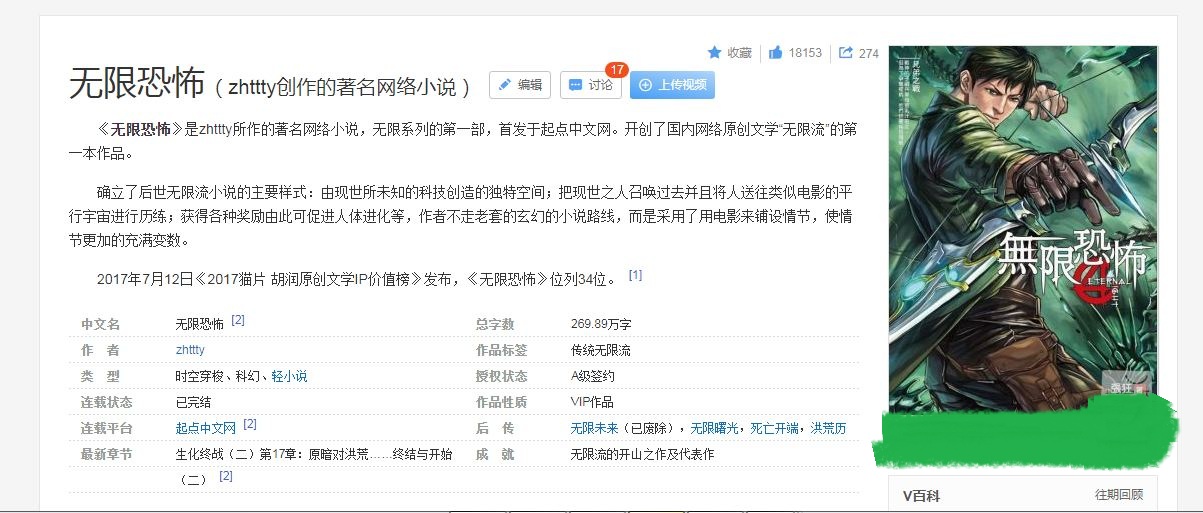Click the 17 notification badge on 讨论

point(617,70)
